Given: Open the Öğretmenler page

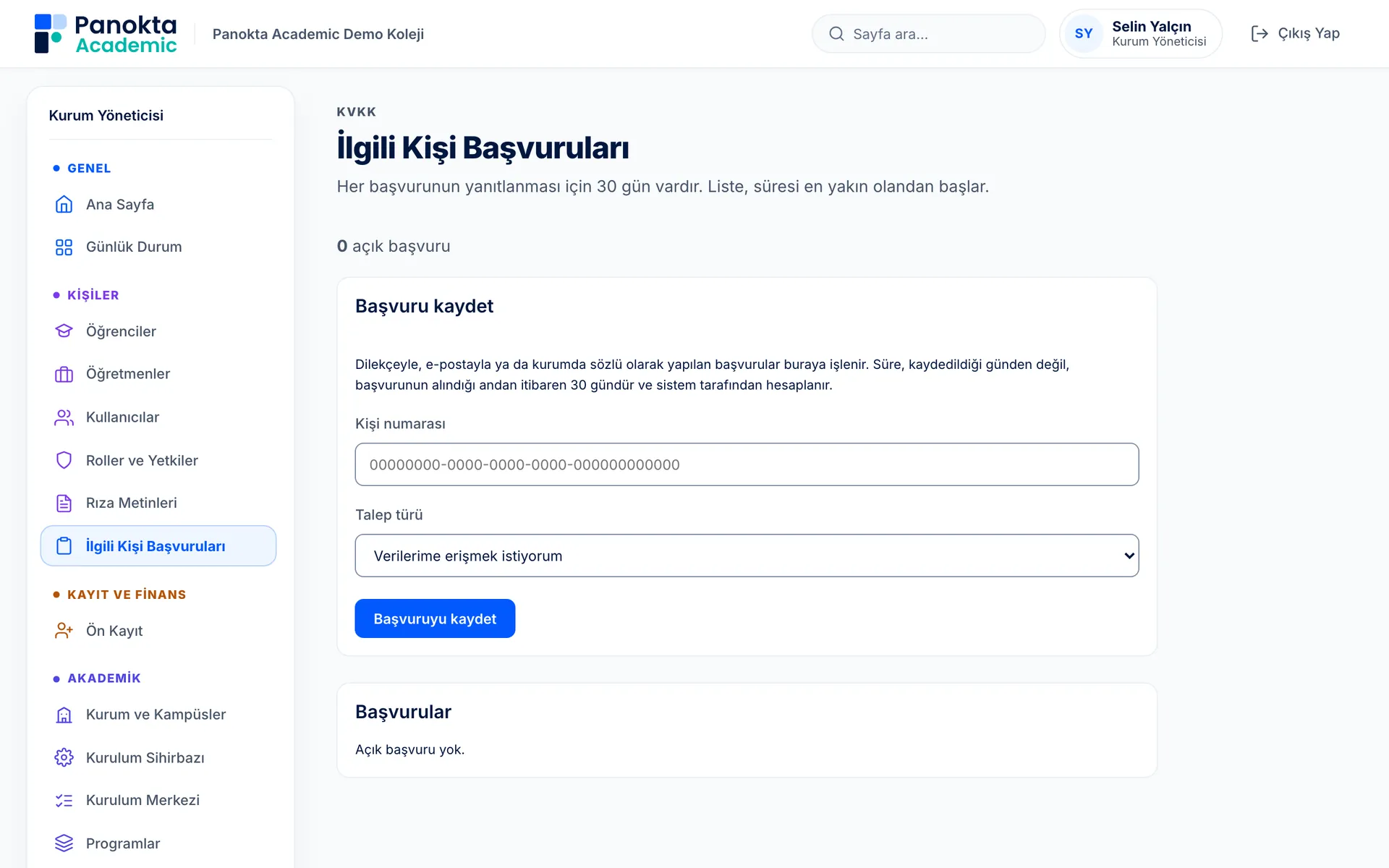Looking at the screenshot, I should point(158,374).
